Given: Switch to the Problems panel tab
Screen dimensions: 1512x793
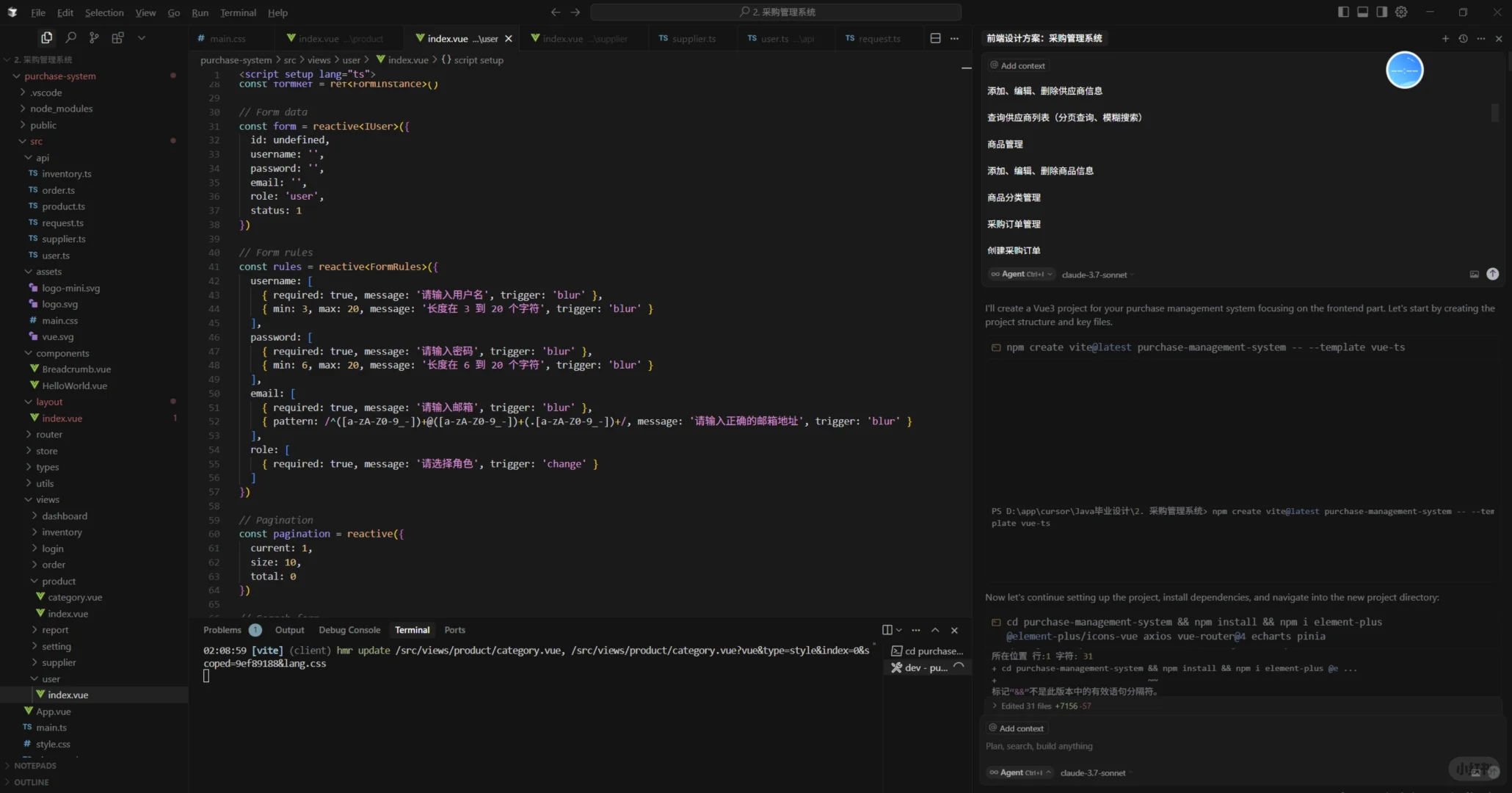Looking at the screenshot, I should (222, 630).
